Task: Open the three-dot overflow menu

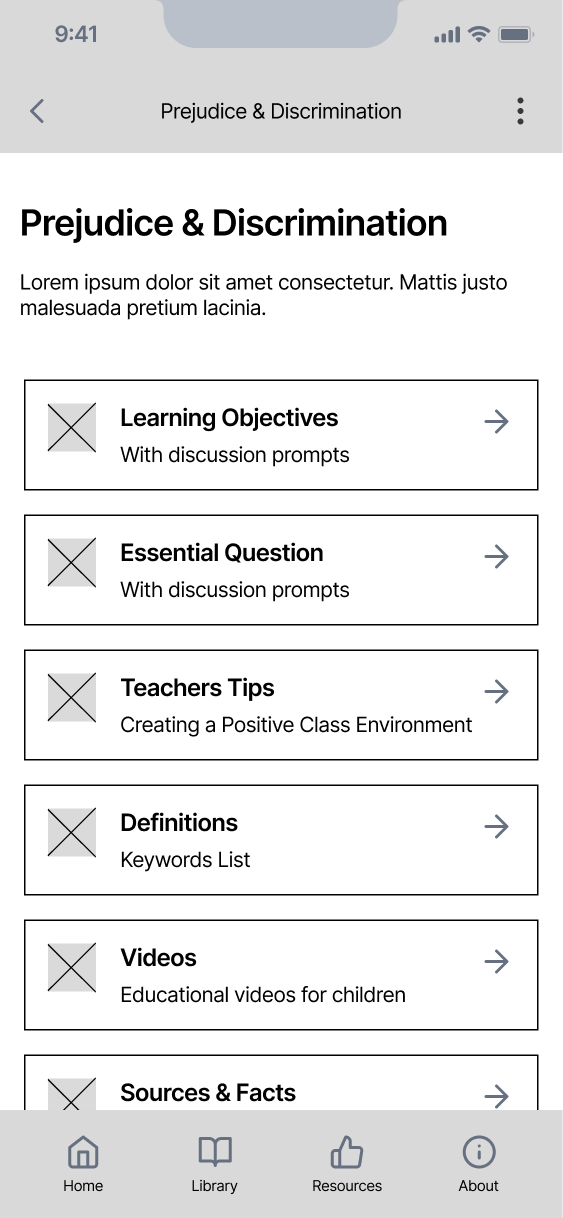Action: tap(520, 111)
